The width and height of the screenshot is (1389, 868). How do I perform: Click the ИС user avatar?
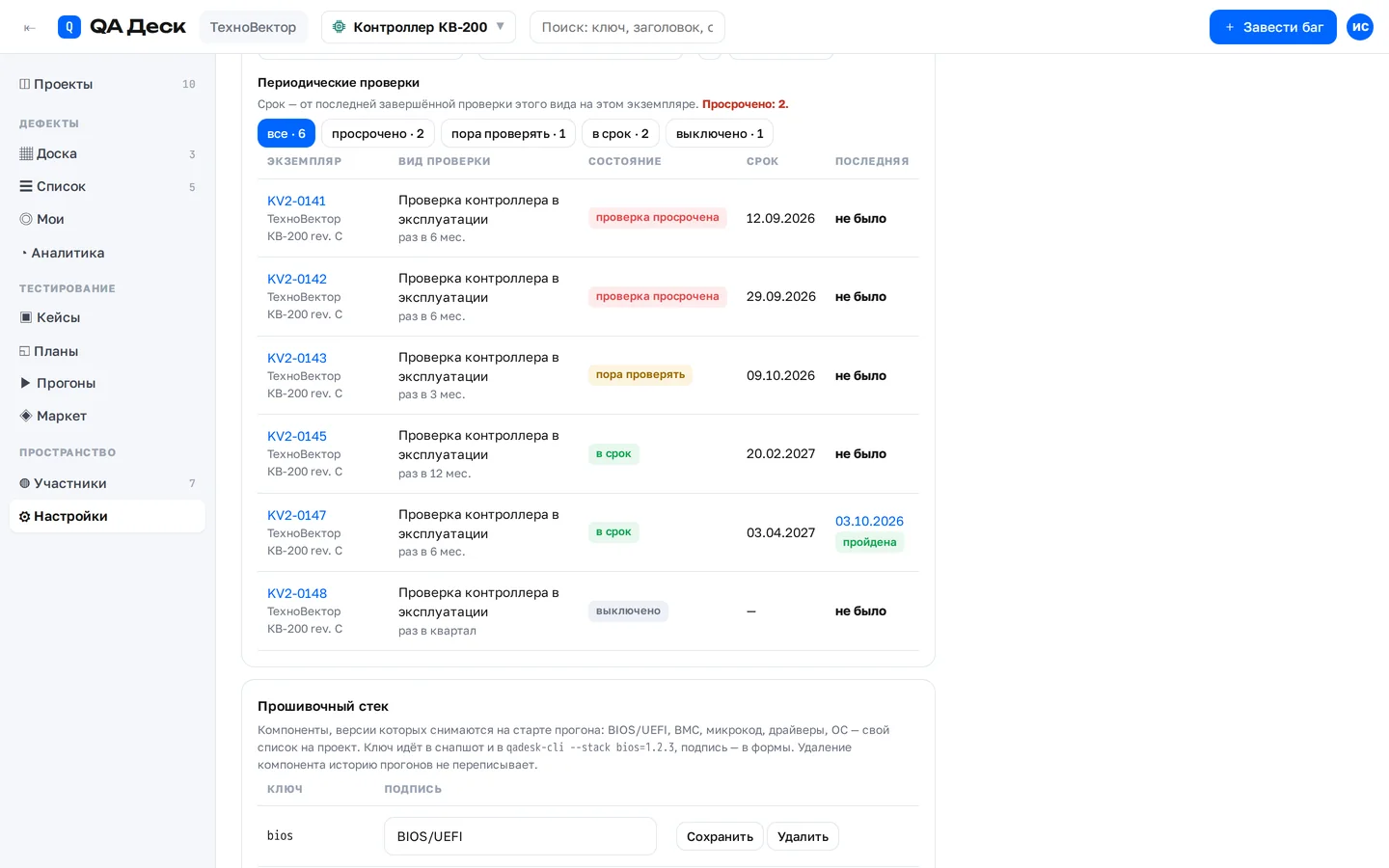point(1360,27)
